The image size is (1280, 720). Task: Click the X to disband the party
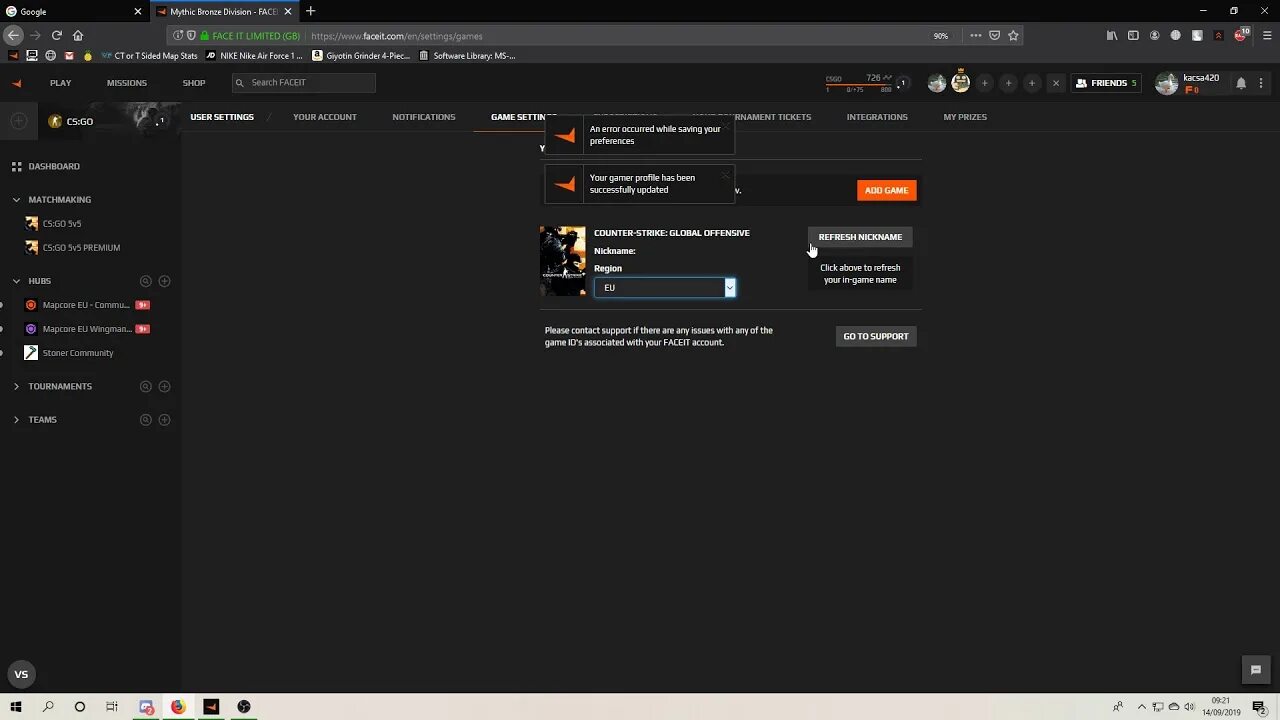(x=1056, y=83)
